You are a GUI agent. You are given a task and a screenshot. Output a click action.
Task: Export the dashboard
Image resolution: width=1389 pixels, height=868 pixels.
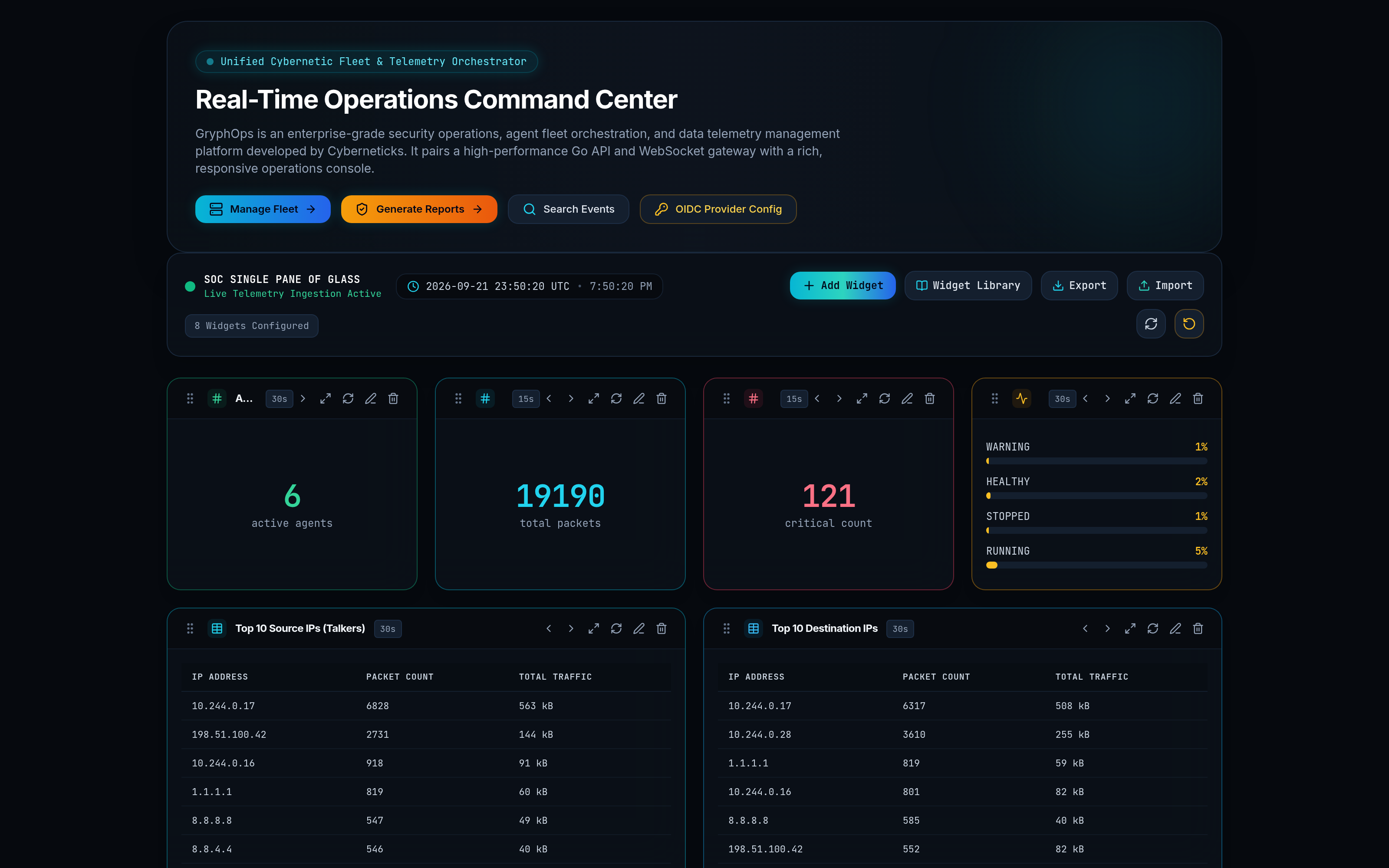tap(1079, 285)
